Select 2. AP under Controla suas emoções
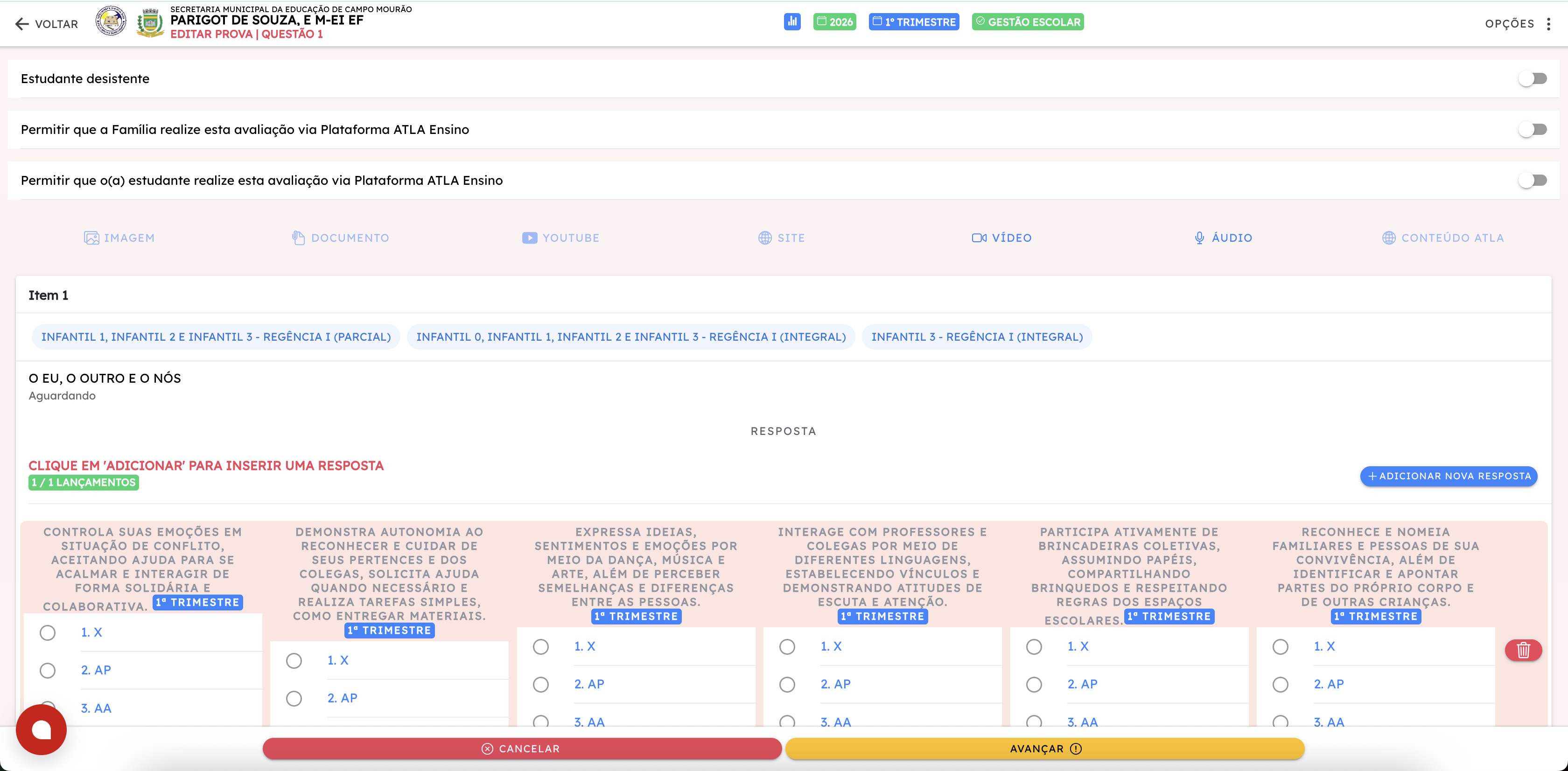This screenshot has width=1568, height=771. coord(48,671)
